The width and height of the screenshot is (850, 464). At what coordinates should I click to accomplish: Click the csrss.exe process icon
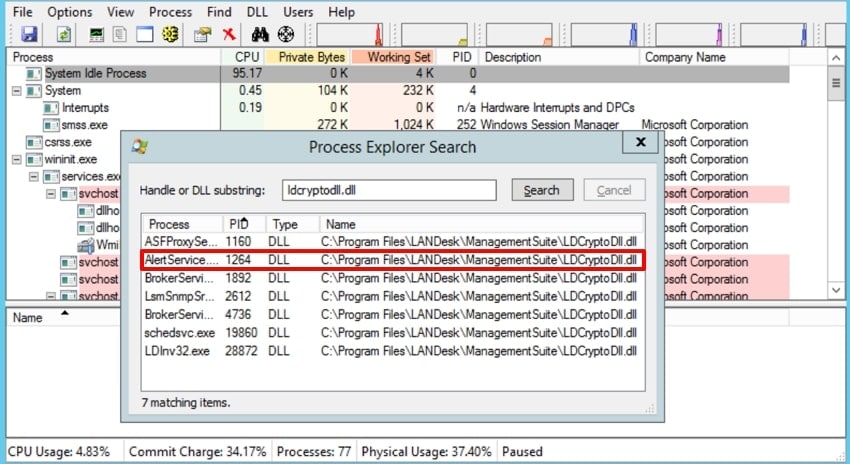pos(34,143)
